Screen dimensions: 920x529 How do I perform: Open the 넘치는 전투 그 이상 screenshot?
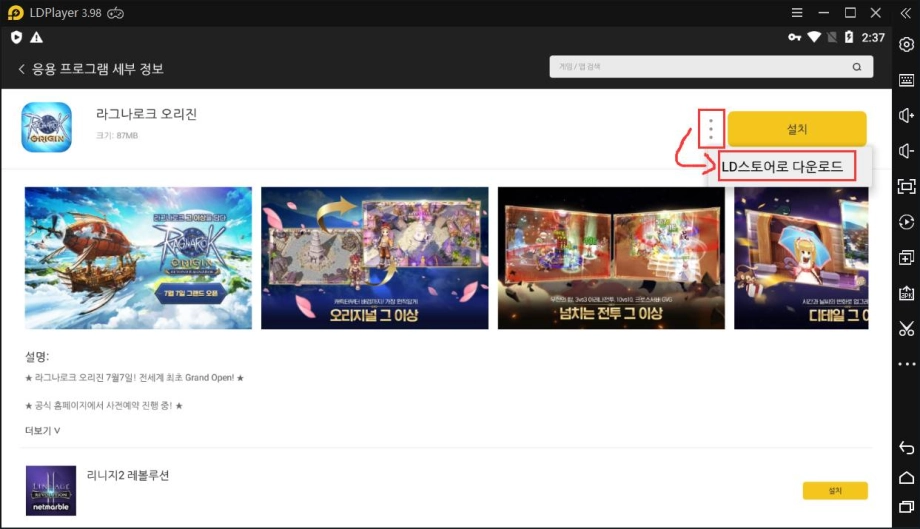[611, 258]
